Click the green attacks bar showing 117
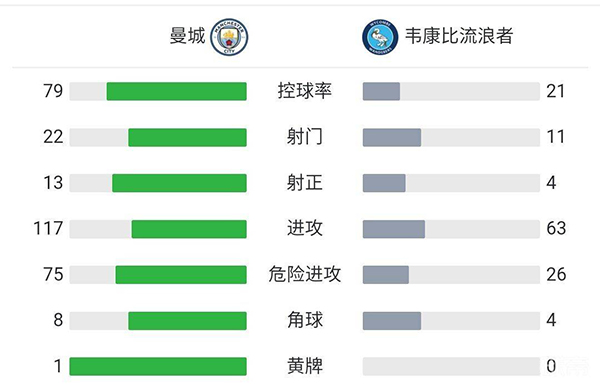Image resolution: width=600 pixels, height=384 pixels. (x=189, y=229)
